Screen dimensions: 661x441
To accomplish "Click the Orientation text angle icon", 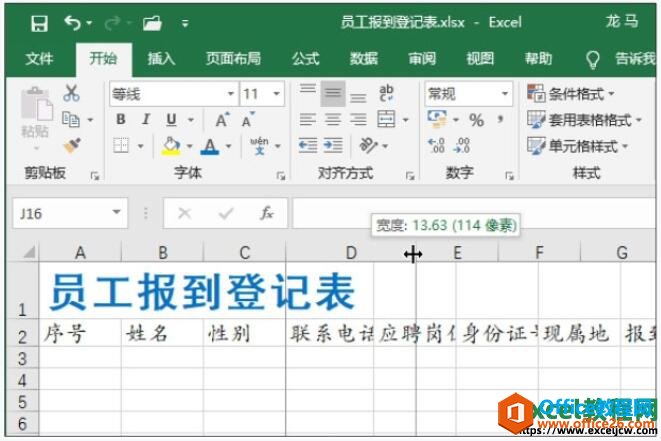I will point(369,145).
